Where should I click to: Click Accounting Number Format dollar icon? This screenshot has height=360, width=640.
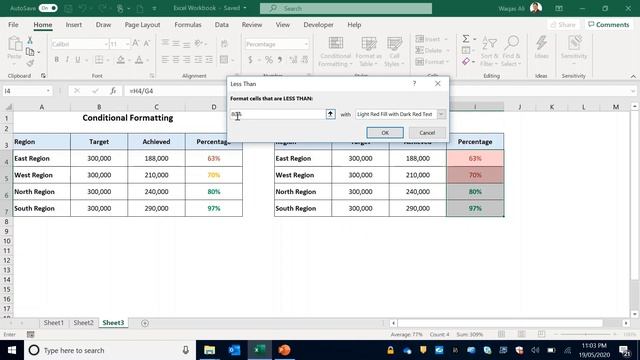coord(250,60)
